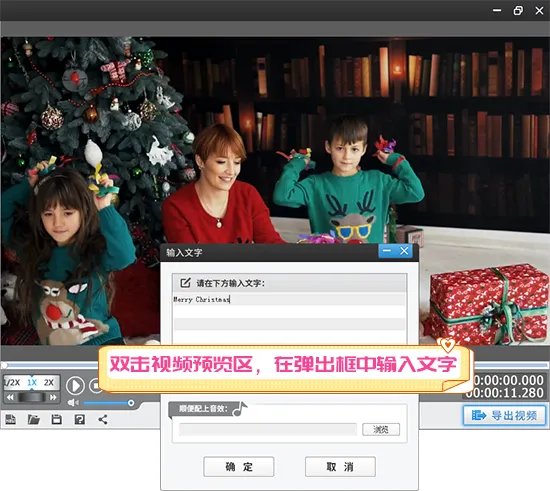Screen dimensions: 550x491
Task: Adjust the volume slider handle
Action: coord(131,403)
